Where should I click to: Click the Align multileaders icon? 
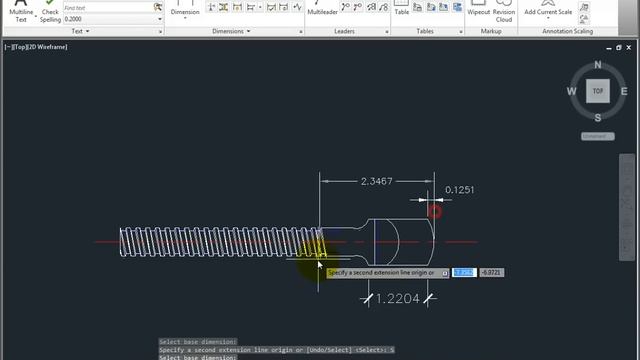[x=371, y=7]
